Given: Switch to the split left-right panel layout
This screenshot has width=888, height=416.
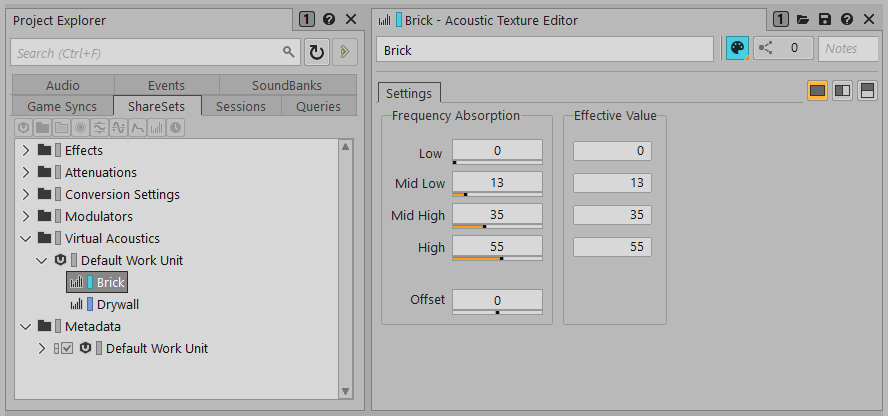Looking at the screenshot, I should [x=842, y=91].
